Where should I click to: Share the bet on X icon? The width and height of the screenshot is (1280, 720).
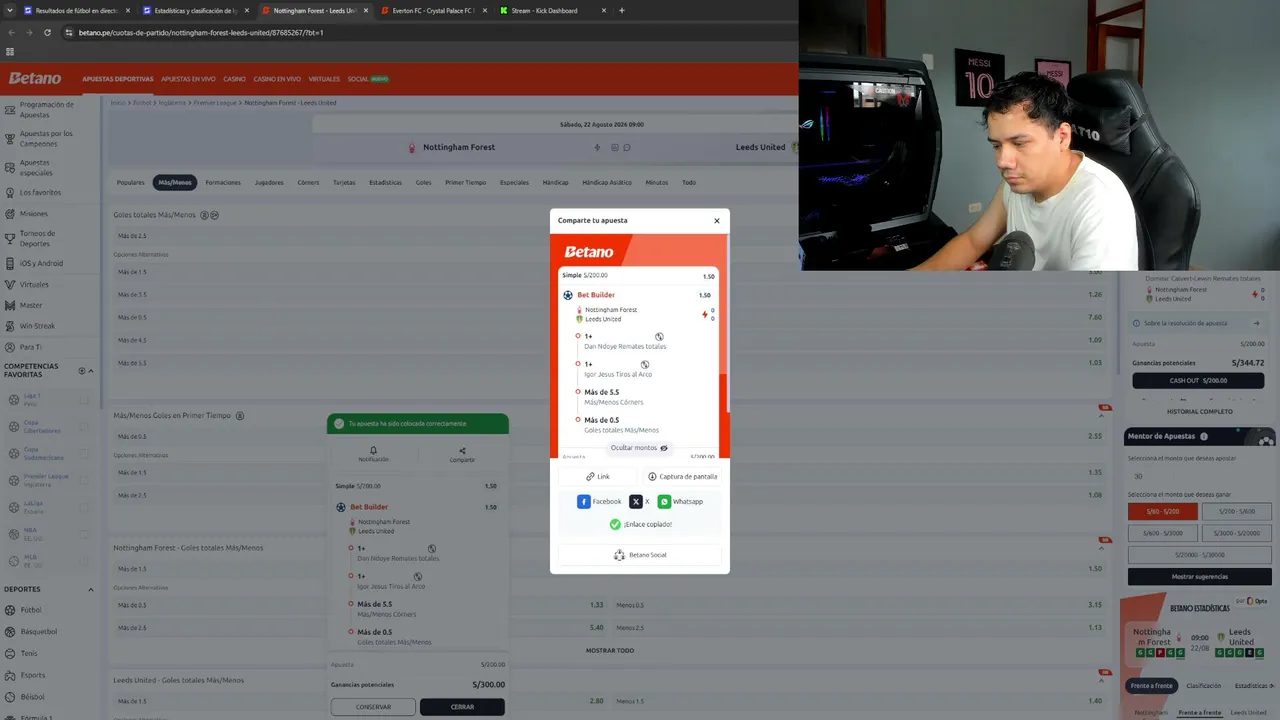[x=636, y=502]
